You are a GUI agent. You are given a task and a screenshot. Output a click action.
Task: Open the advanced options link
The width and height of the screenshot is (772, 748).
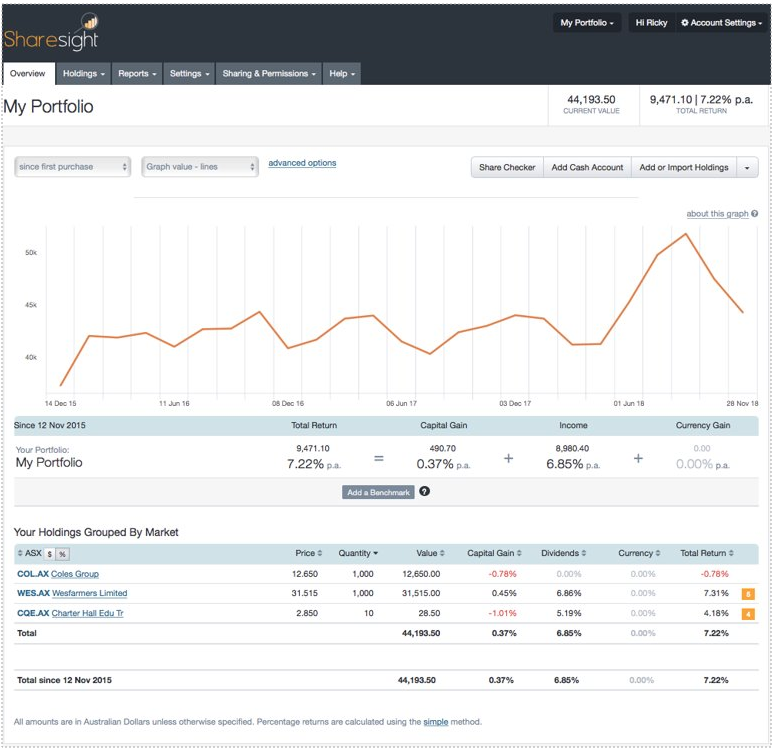tap(302, 163)
